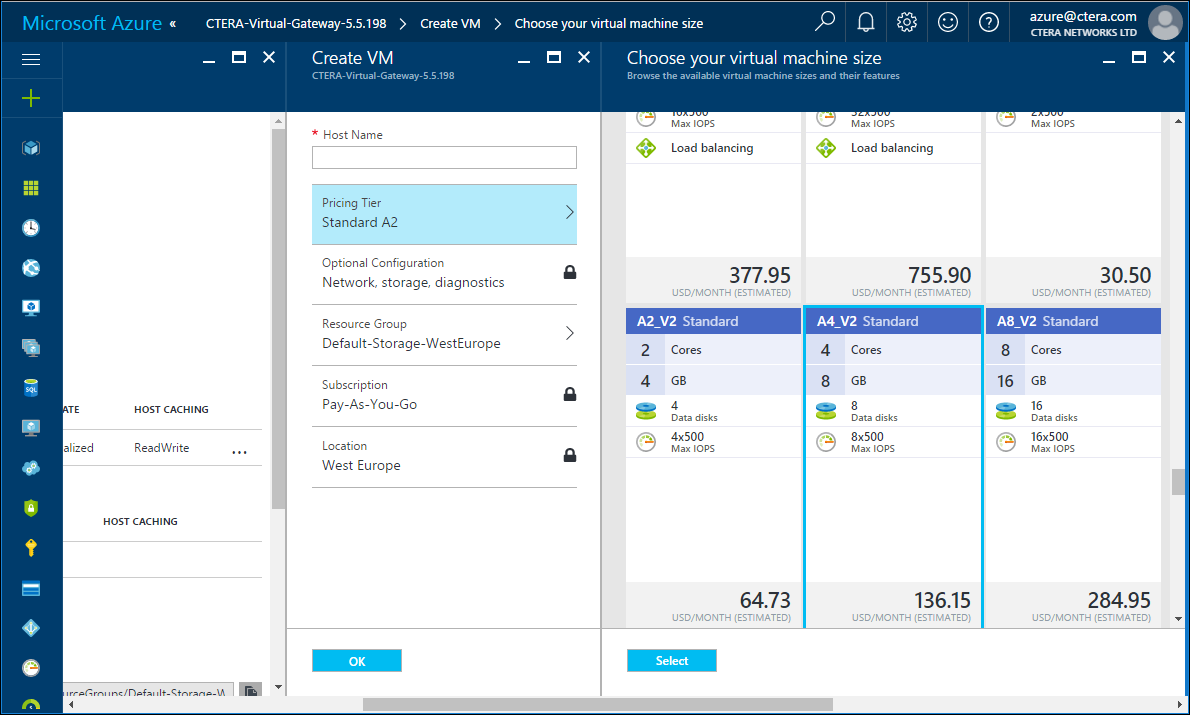The width and height of the screenshot is (1190, 715).
Task: Open the hamburger menu in sidebar
Action: point(31,59)
